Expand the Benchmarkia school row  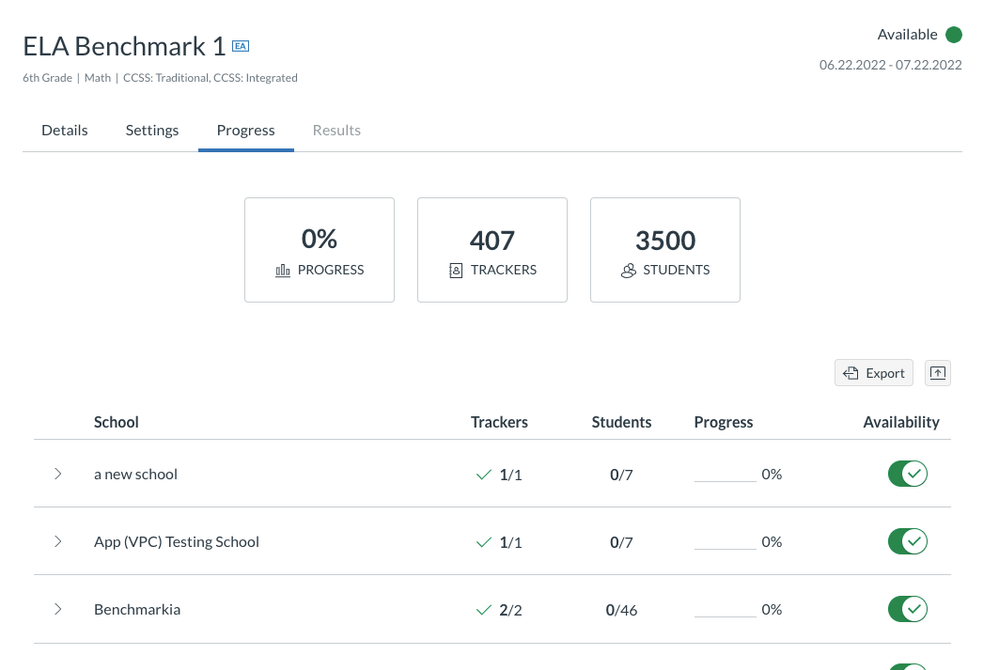click(x=58, y=609)
